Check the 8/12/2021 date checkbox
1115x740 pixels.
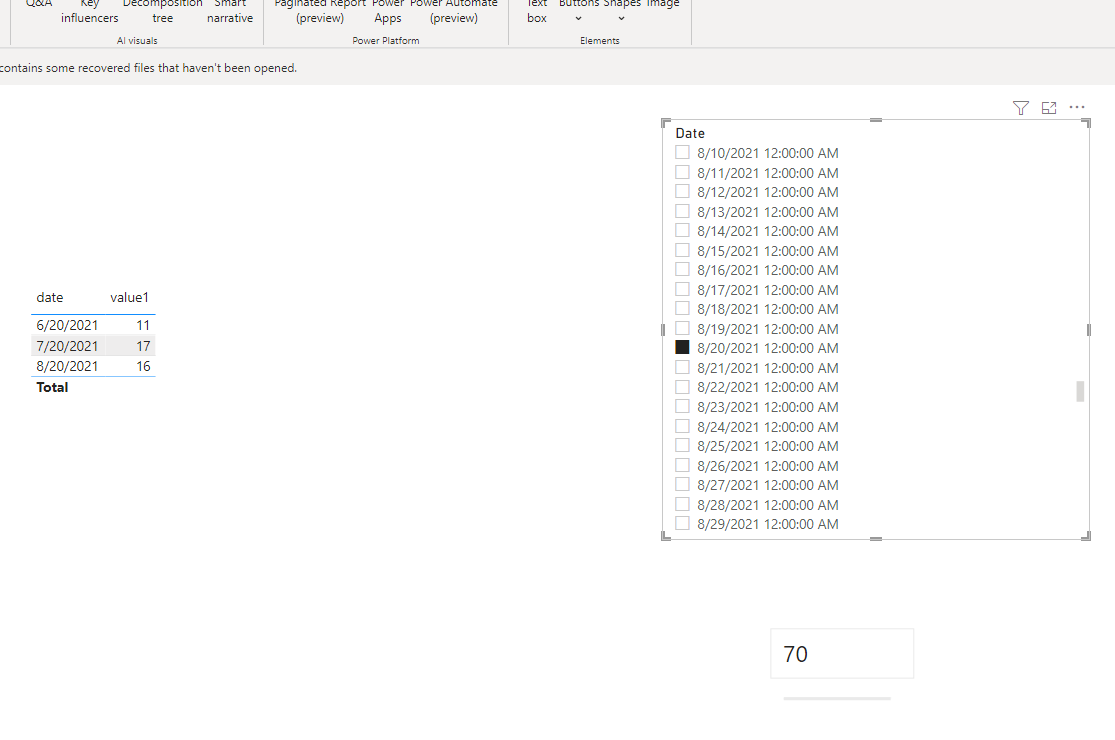(682, 191)
